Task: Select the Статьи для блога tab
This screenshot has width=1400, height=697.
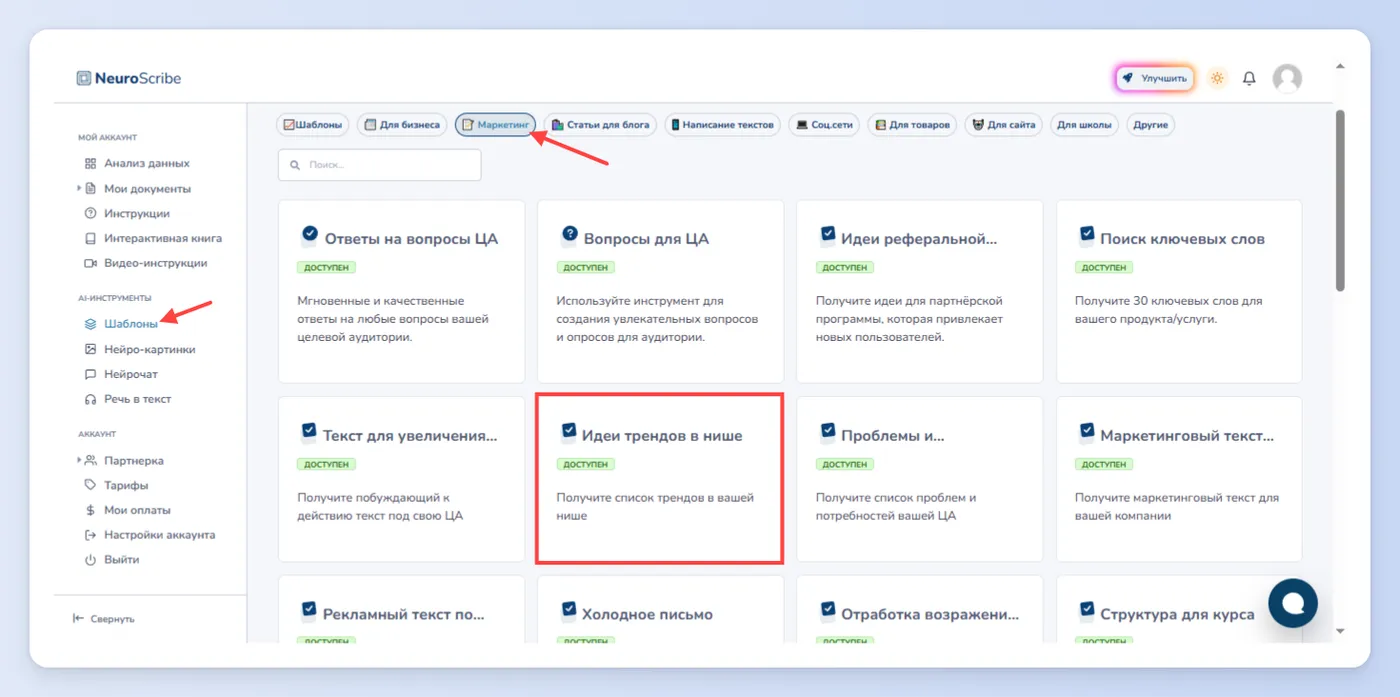Action: [x=600, y=125]
